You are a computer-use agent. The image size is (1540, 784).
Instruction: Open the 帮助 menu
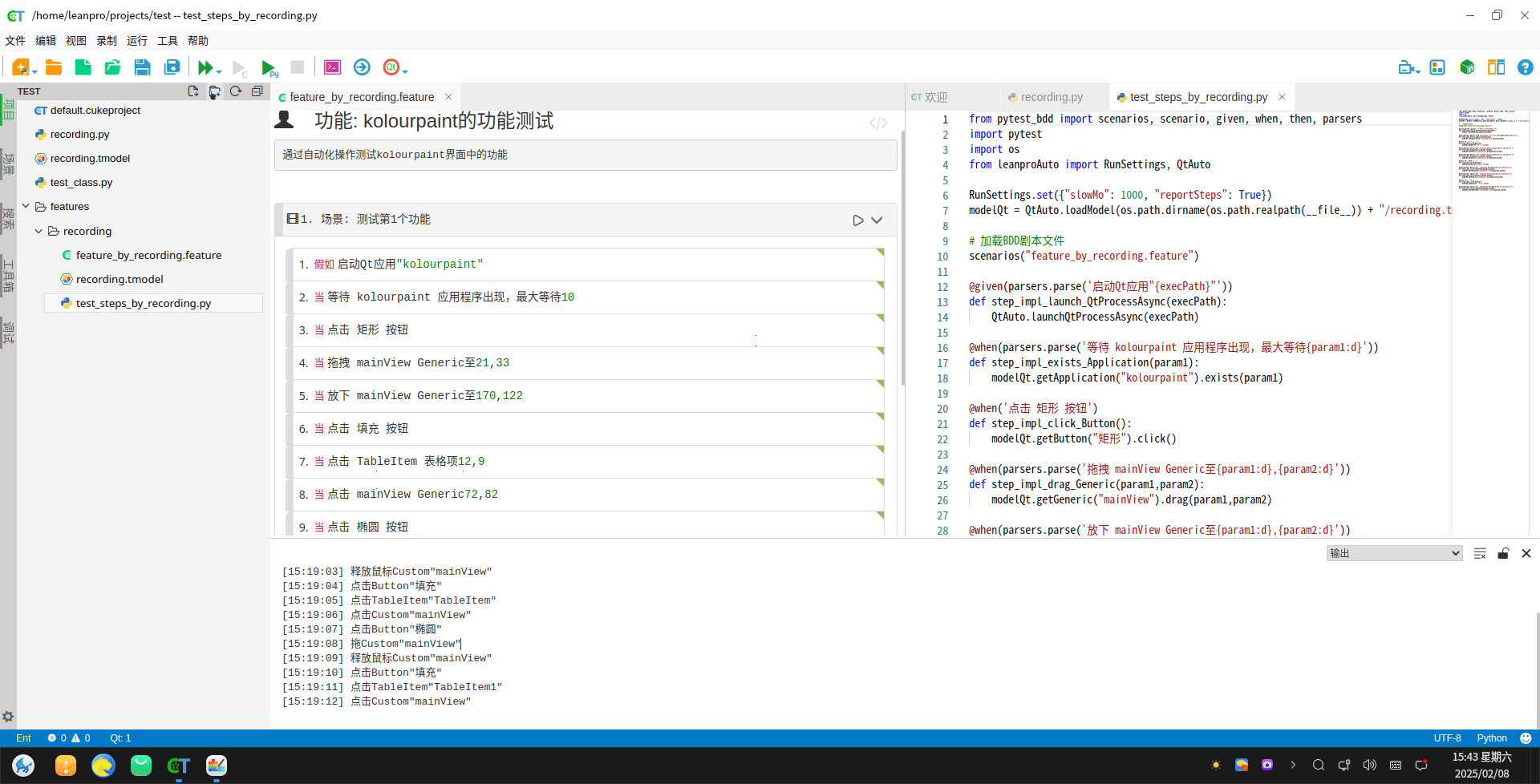coord(198,41)
